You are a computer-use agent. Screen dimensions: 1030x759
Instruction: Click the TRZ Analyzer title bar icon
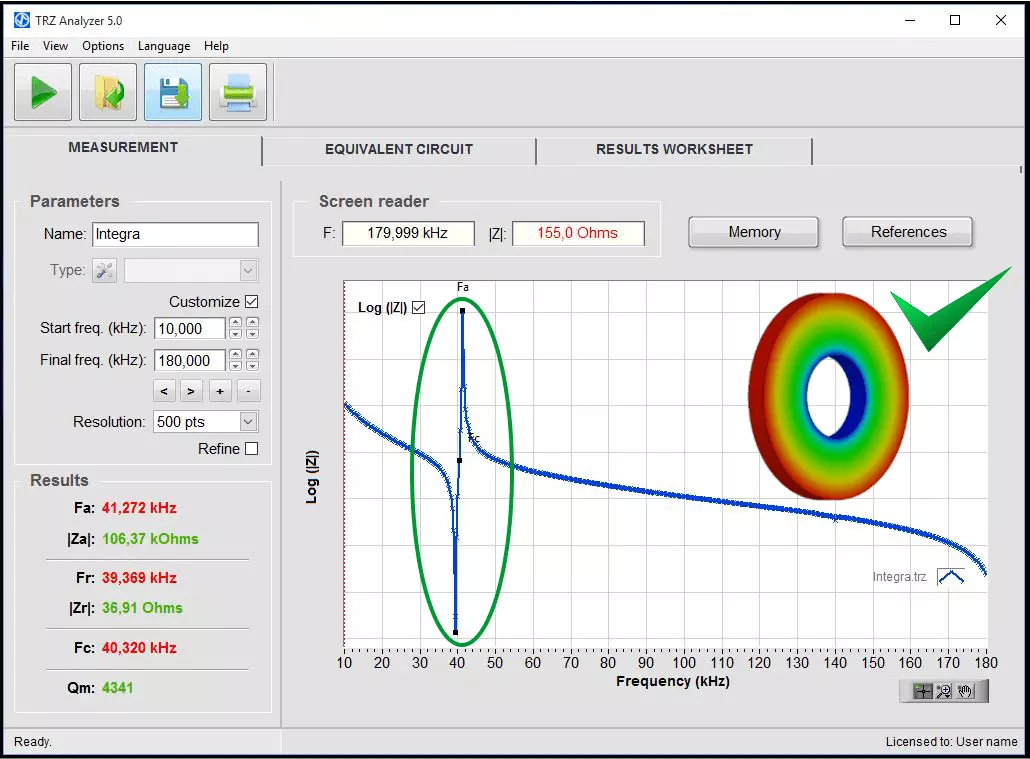[22, 20]
